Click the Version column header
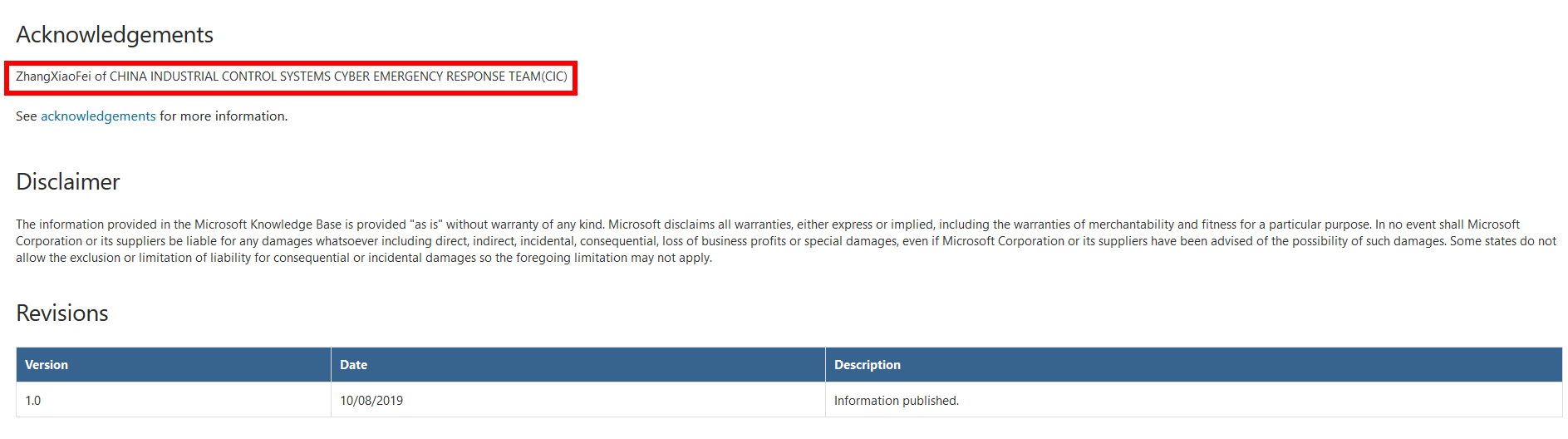Image resolution: width=1568 pixels, height=439 pixels. (x=47, y=365)
